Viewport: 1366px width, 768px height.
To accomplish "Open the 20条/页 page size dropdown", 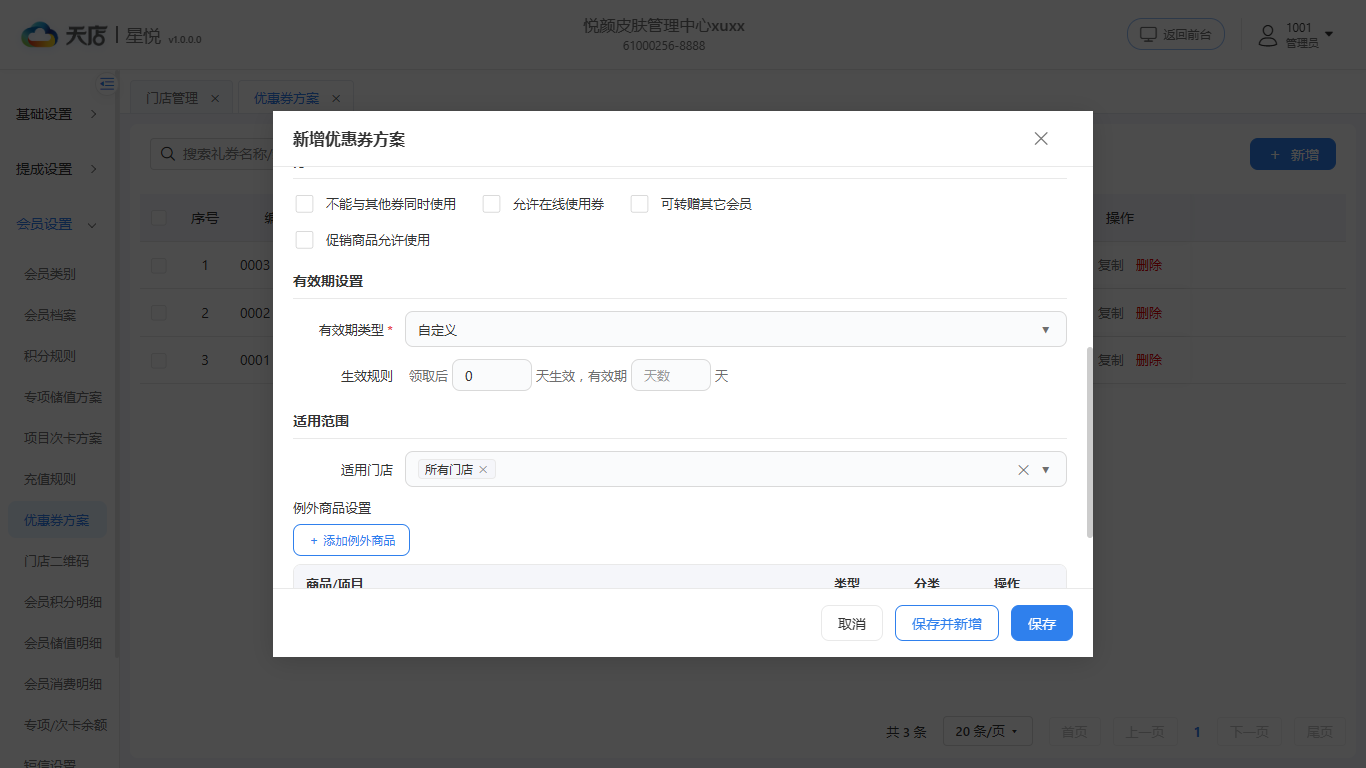I will coord(987,732).
